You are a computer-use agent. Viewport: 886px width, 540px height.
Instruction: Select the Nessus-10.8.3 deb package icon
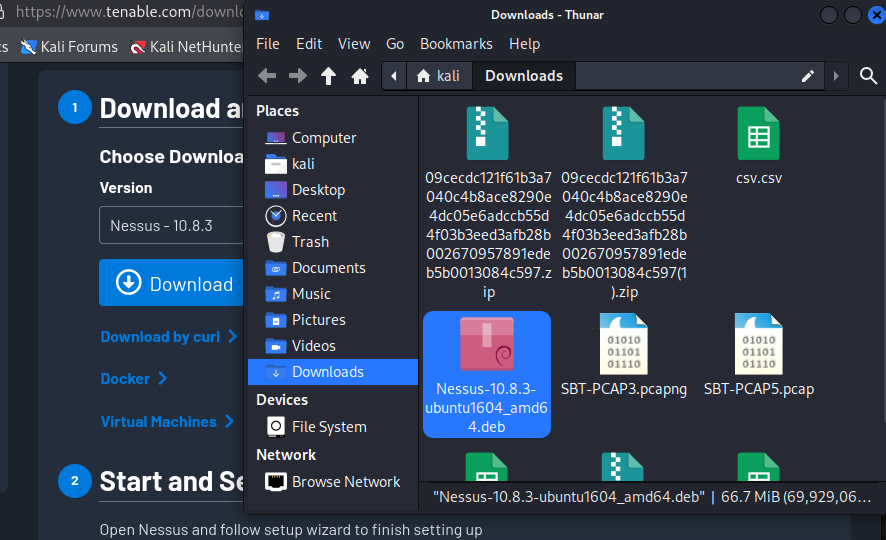pos(487,344)
